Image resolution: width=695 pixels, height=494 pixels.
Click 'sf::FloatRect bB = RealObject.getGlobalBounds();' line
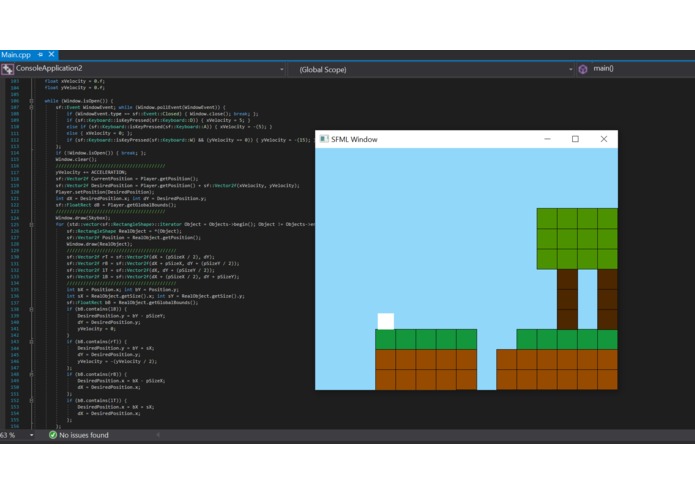click(x=132, y=303)
